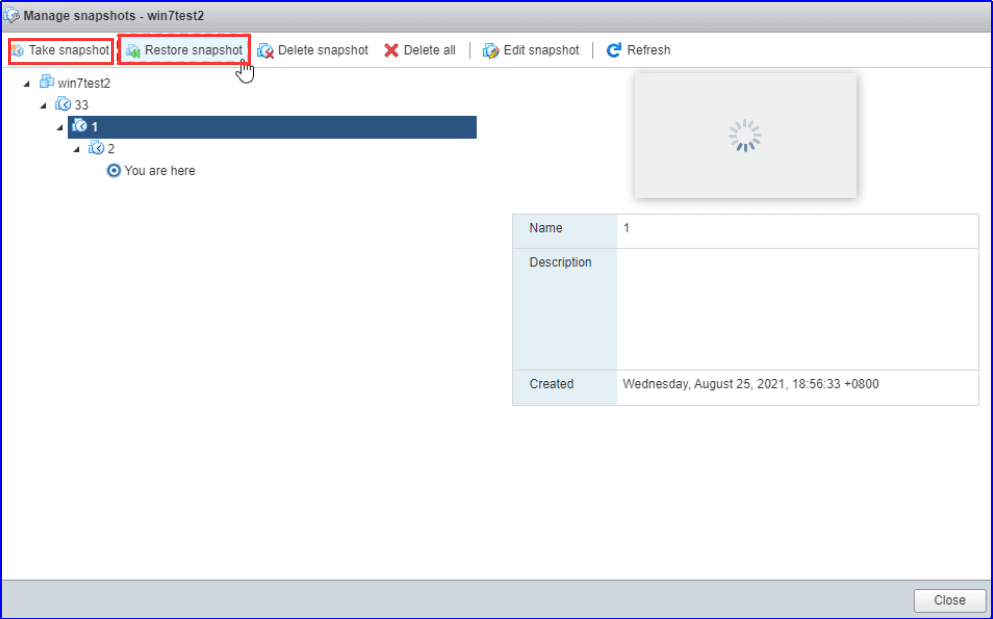Click the snapshot icon beside 2
The width and height of the screenshot is (993, 619).
[x=96, y=148]
